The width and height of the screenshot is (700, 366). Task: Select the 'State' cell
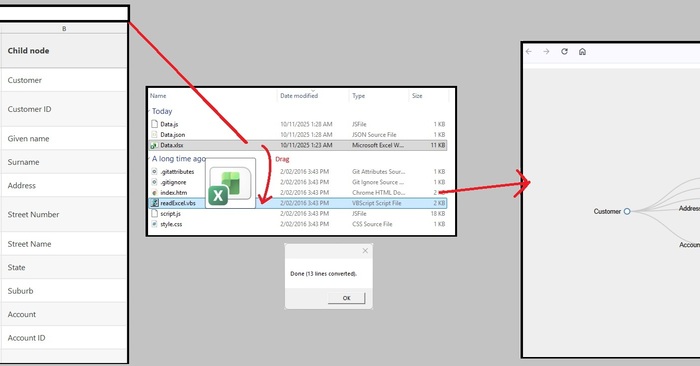pos(64,267)
